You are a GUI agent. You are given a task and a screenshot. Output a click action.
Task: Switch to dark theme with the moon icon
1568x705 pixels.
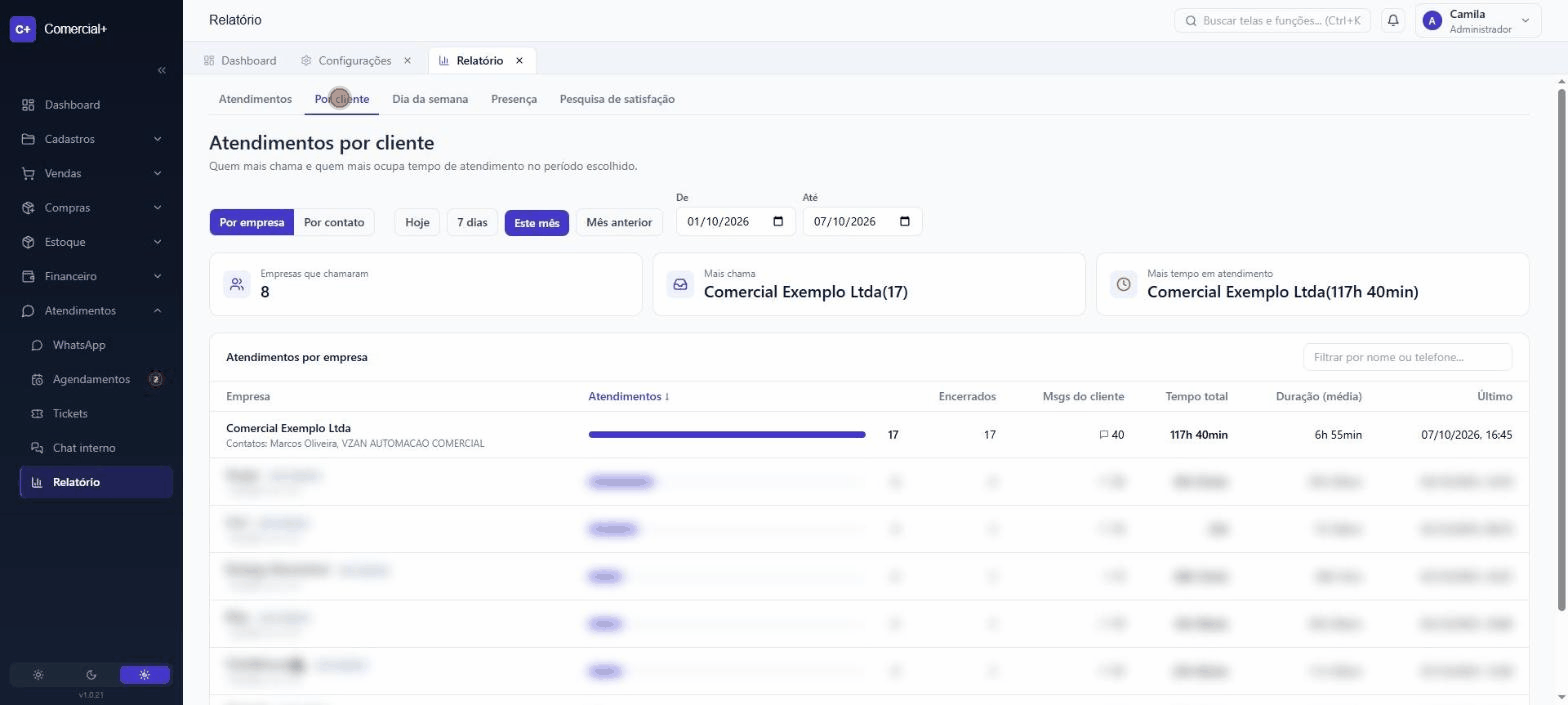point(91,674)
